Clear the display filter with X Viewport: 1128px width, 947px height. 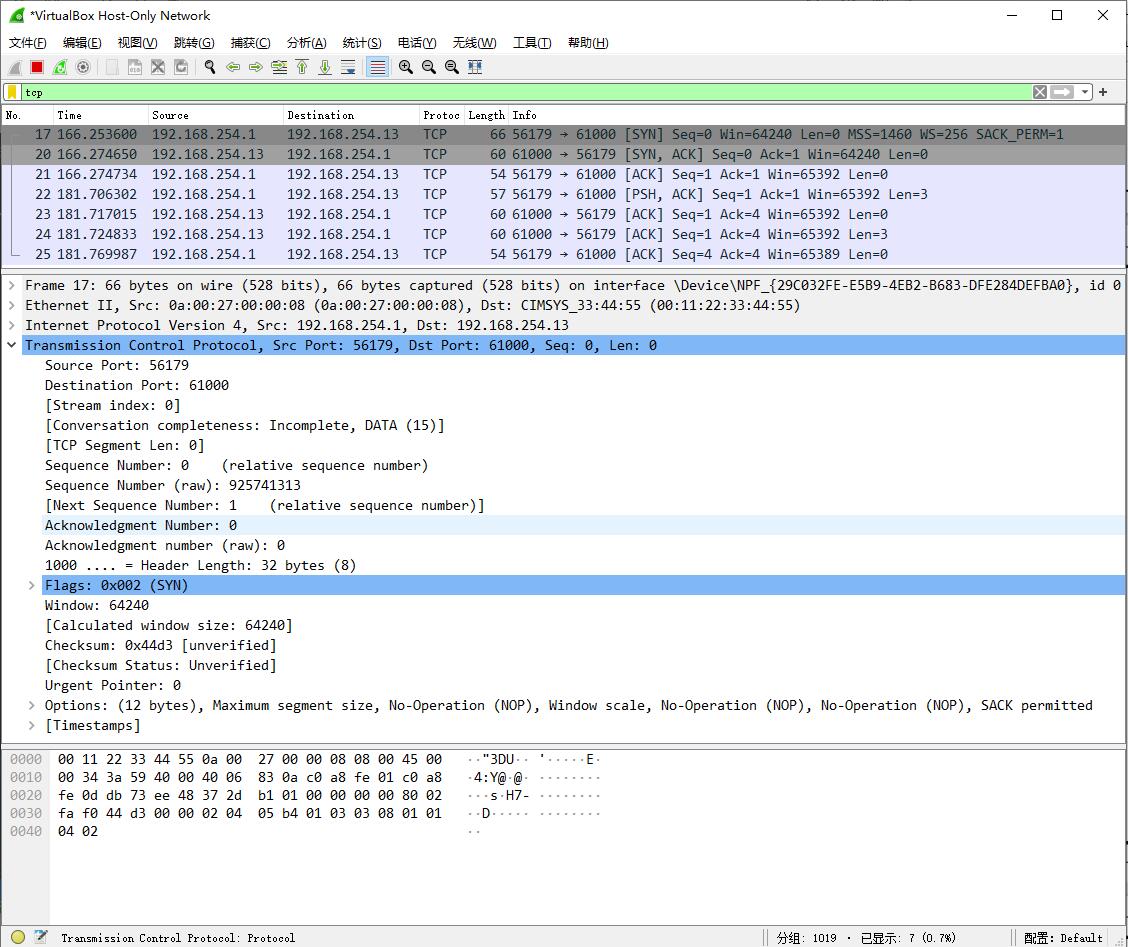pyautogui.click(x=1040, y=92)
